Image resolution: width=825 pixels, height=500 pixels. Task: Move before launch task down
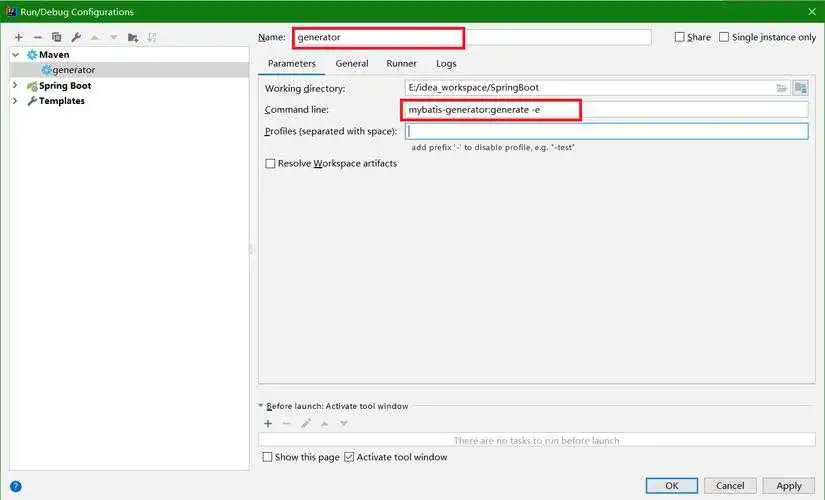(x=344, y=424)
